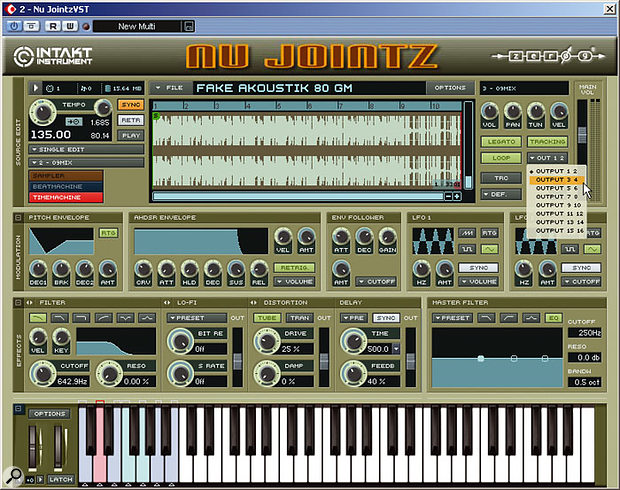Collapse the Modulation section minus icon

[18, 218]
